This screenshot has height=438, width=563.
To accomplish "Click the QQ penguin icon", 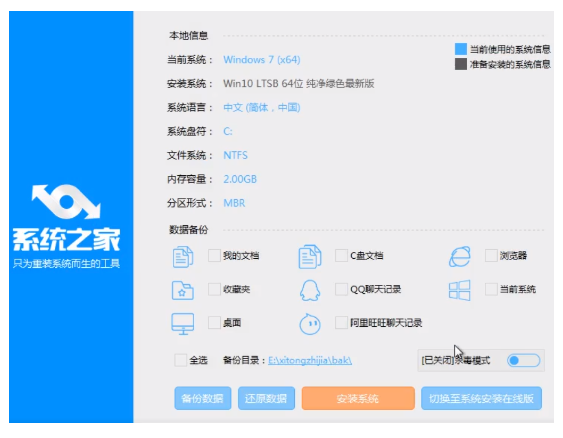I will coord(310,290).
